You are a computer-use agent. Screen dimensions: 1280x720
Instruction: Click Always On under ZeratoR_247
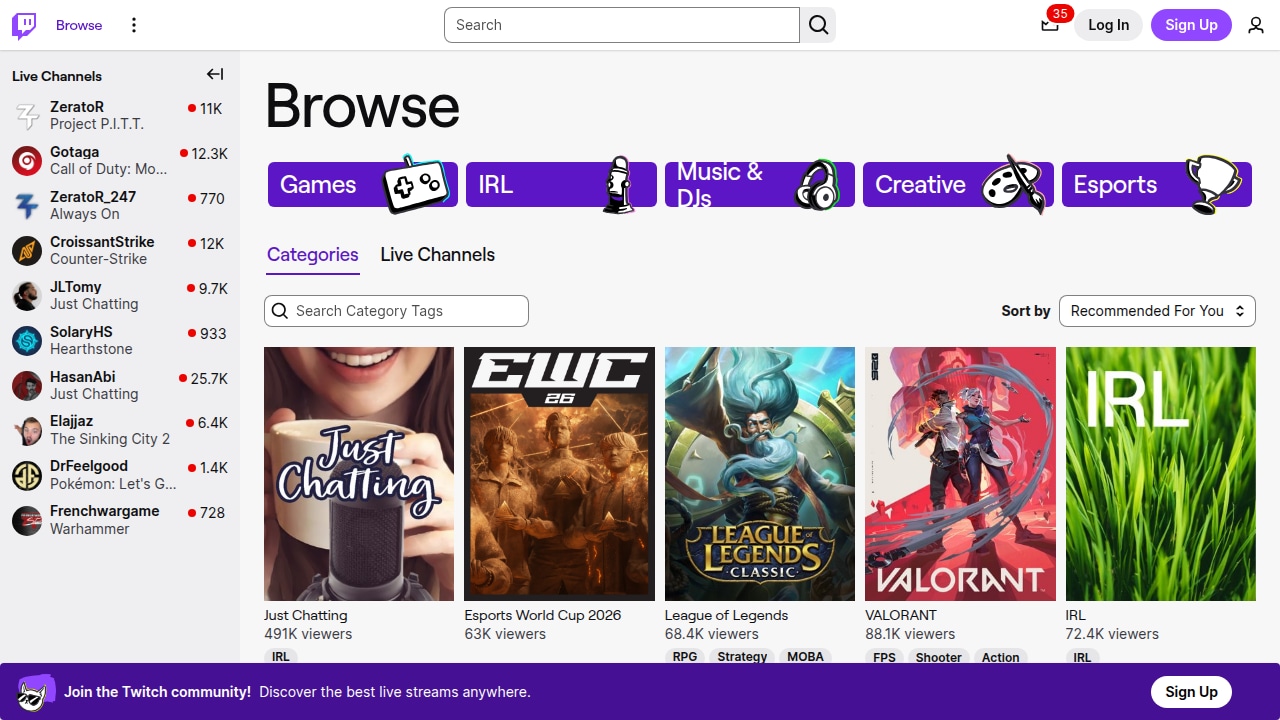coord(85,214)
